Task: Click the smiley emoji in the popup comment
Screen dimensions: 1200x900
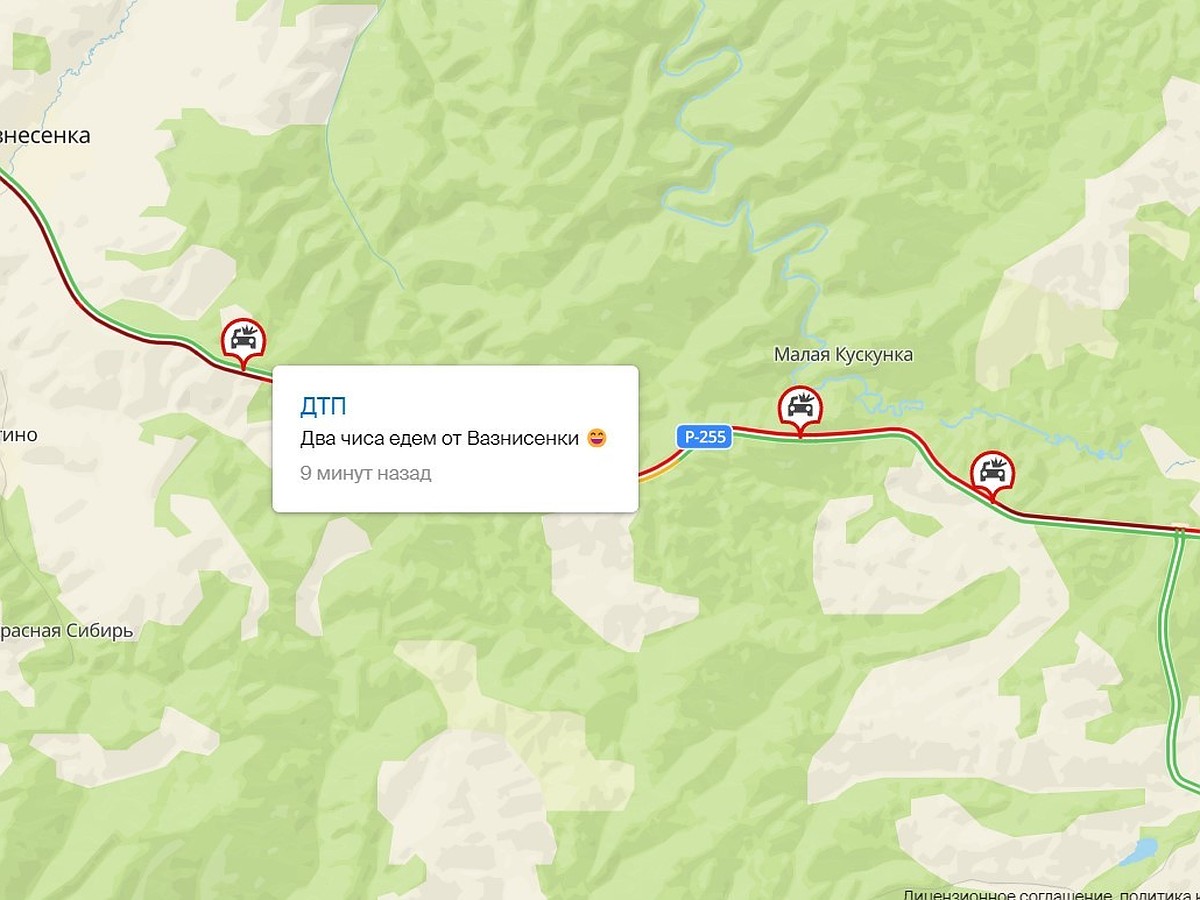Action: tap(597, 438)
